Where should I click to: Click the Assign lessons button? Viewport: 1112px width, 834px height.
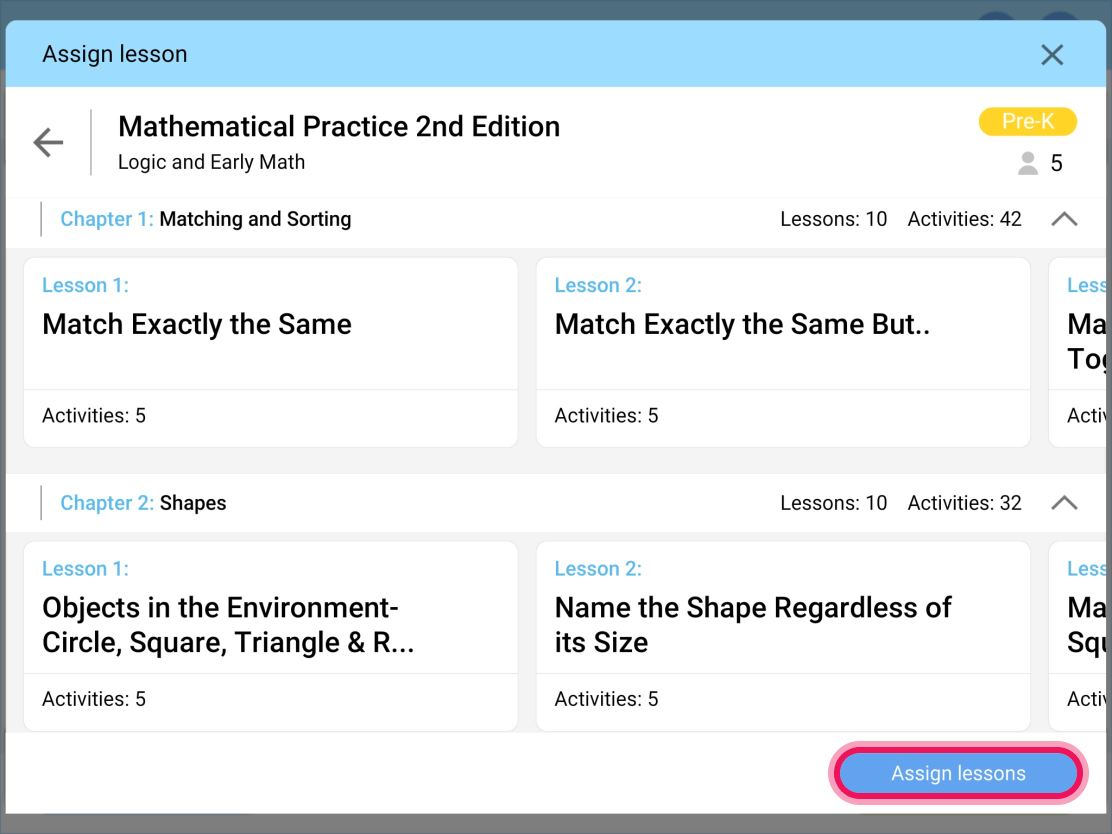coord(958,773)
